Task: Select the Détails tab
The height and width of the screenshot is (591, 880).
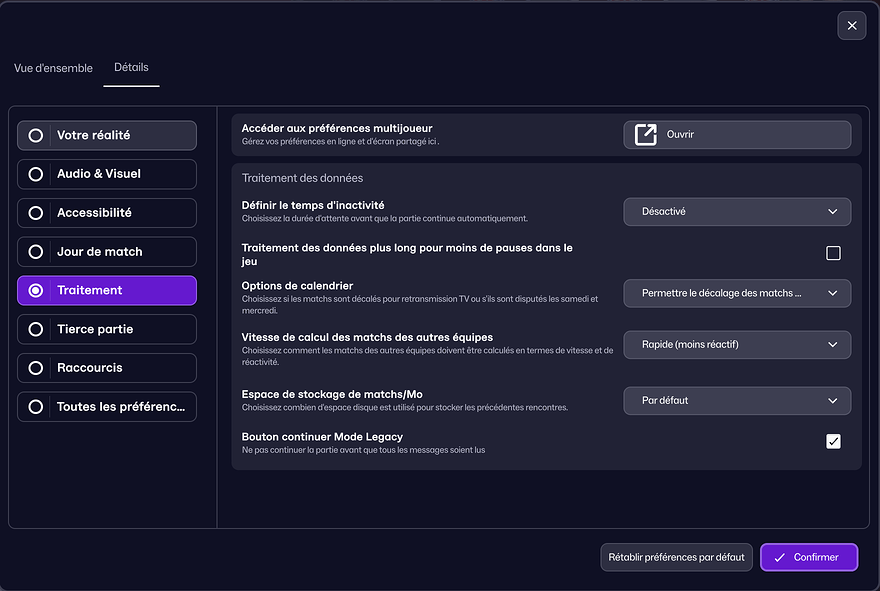Action: 131,68
